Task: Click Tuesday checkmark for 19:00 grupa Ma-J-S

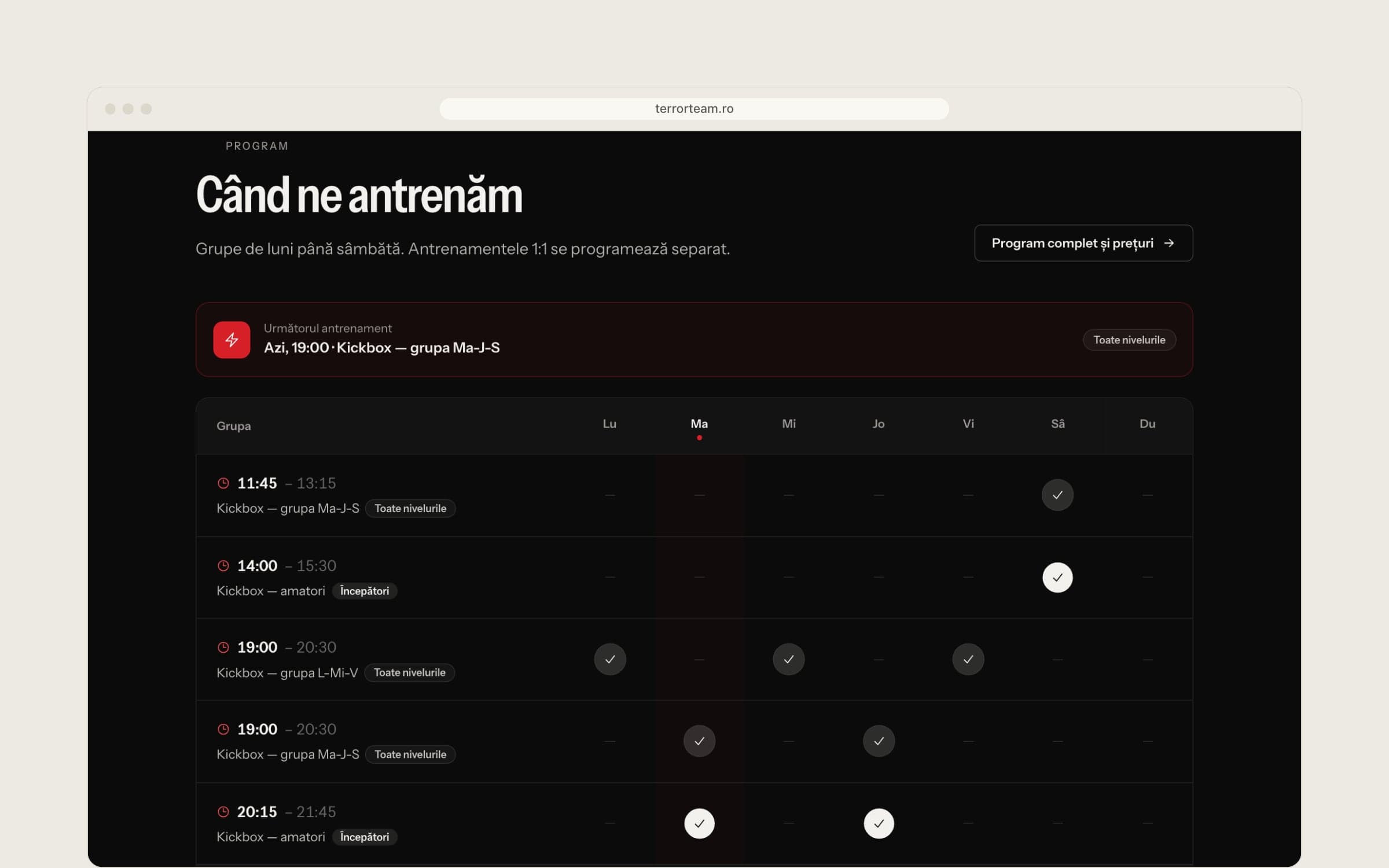Action: click(x=699, y=741)
